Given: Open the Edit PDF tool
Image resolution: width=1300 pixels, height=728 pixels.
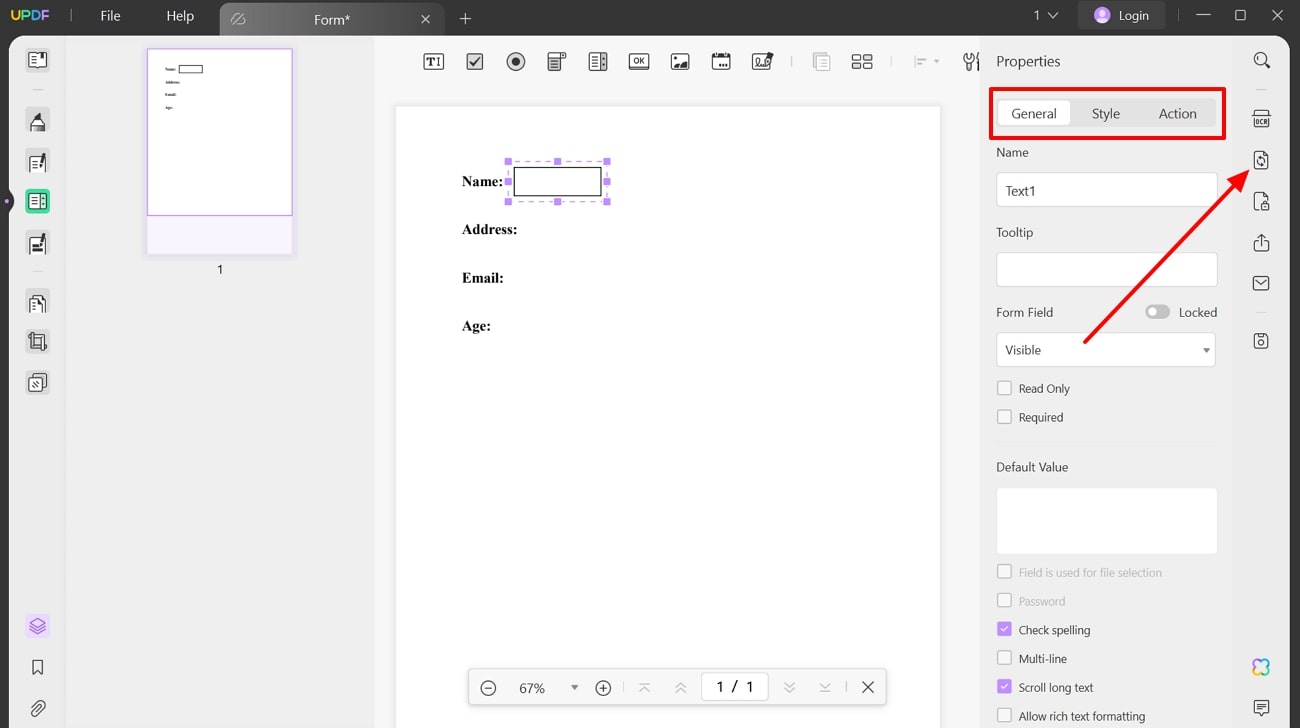Looking at the screenshot, I should (38, 162).
